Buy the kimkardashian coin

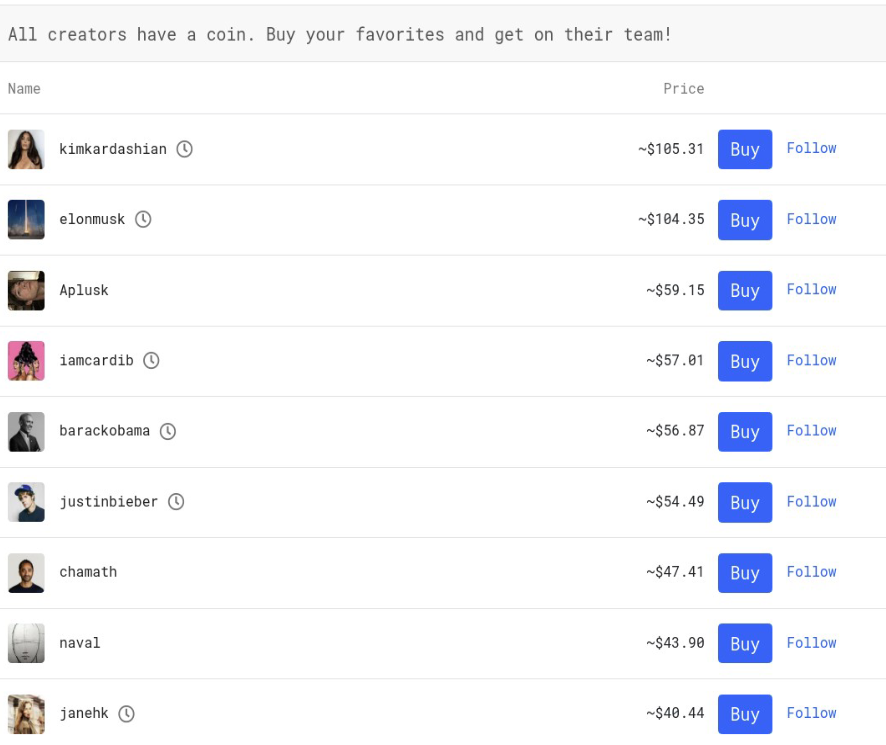tap(745, 149)
